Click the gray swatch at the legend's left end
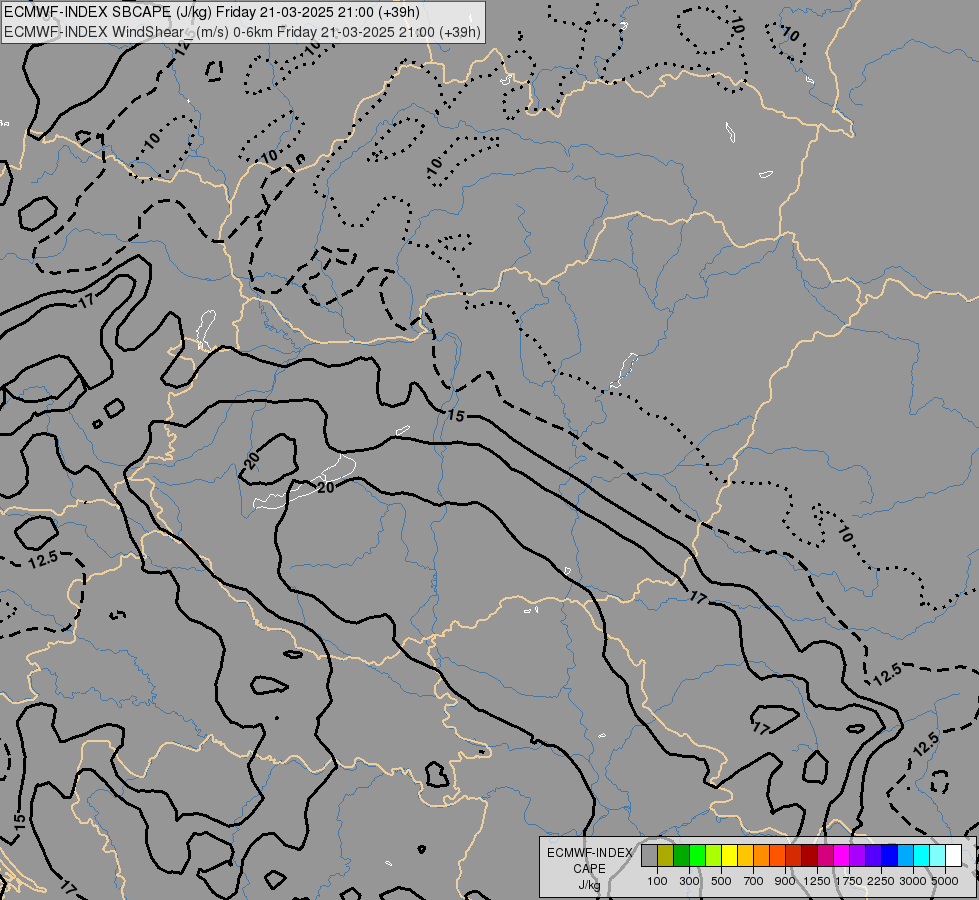The image size is (979, 900). point(649,855)
